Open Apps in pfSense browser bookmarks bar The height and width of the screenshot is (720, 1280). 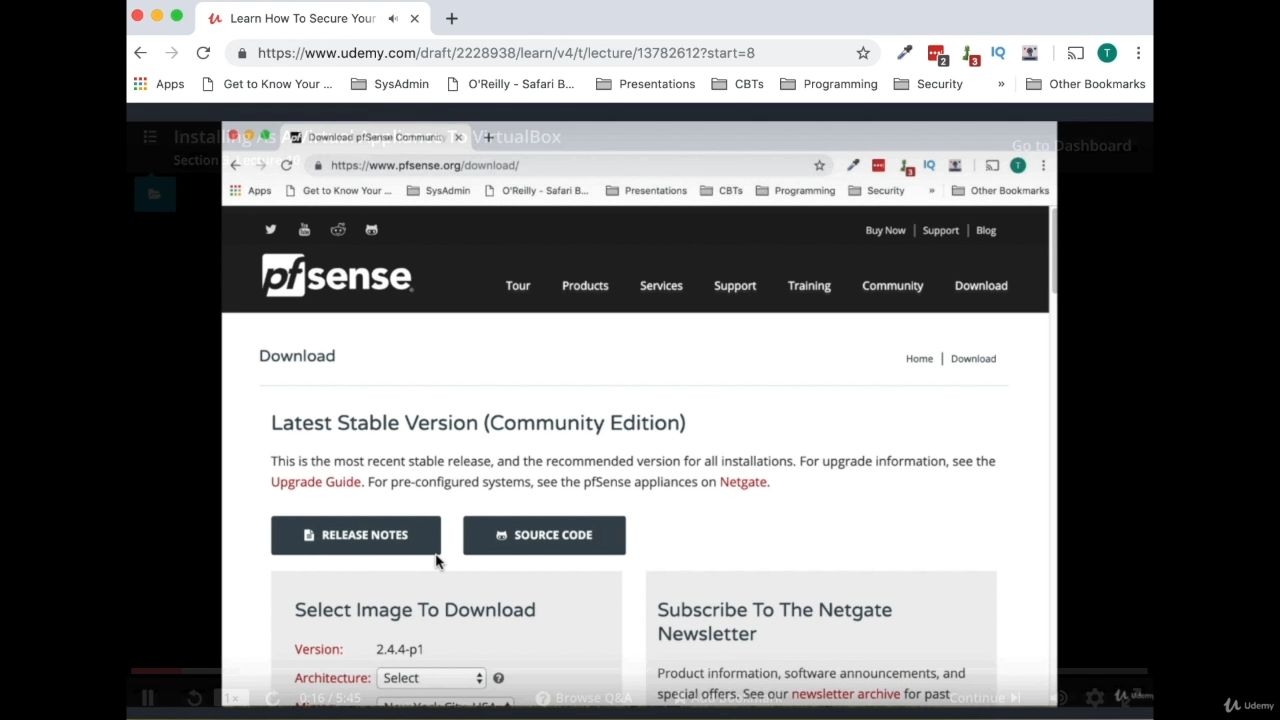pyautogui.click(x=251, y=190)
